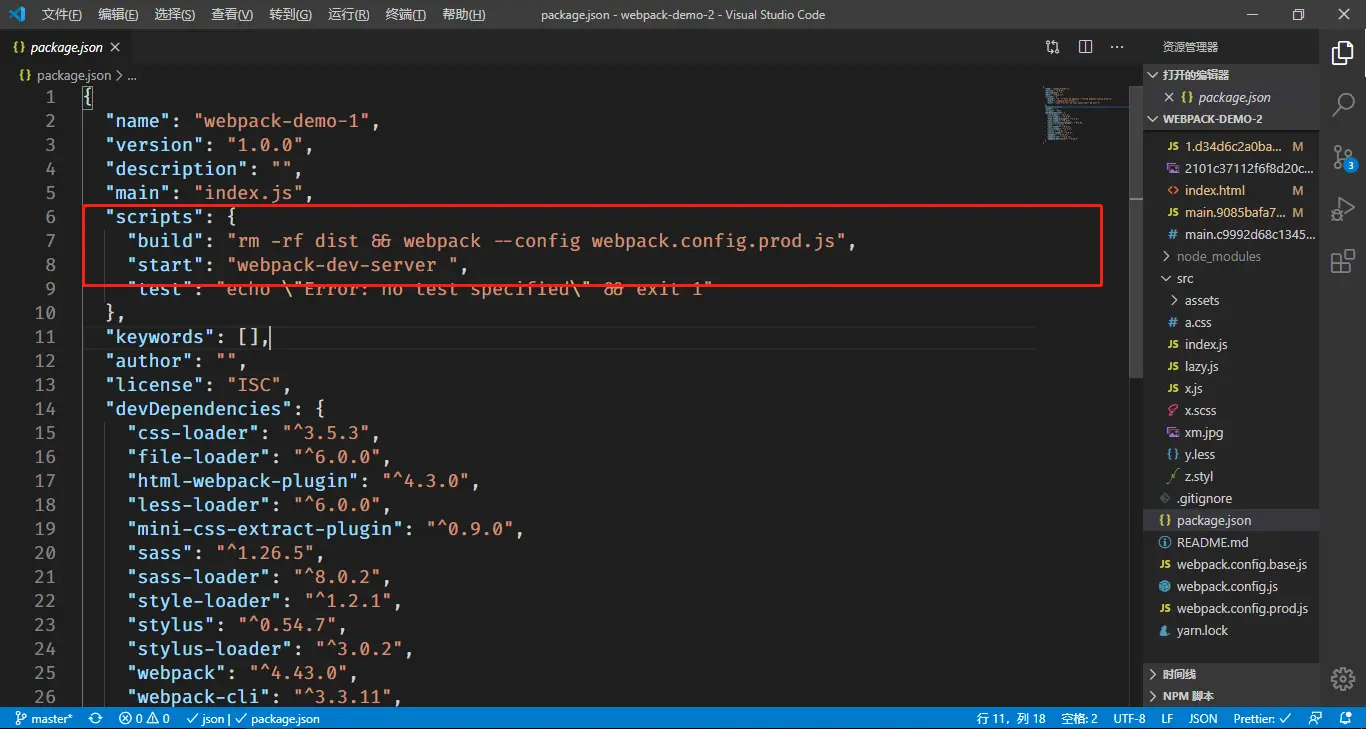Show errors and warnings count panel
The image size is (1366, 729).
144,719
